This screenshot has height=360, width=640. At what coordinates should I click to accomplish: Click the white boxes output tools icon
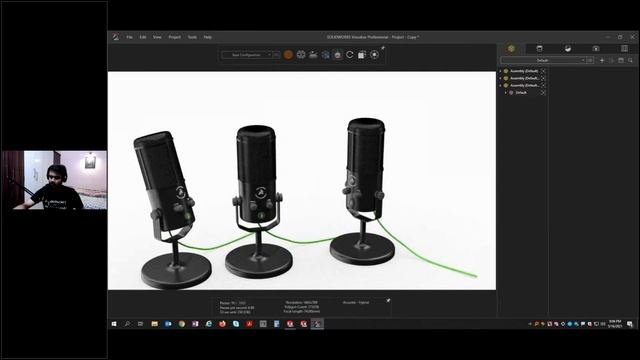pos(362,55)
